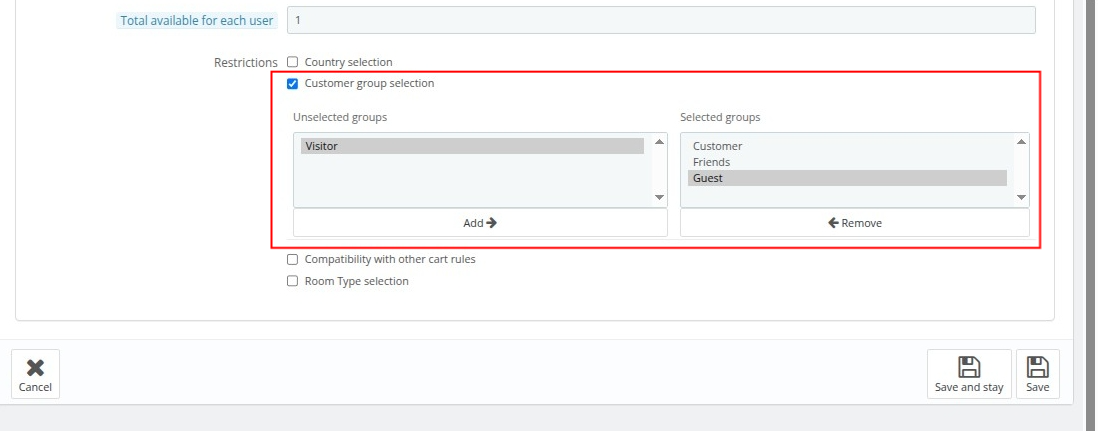Screen dimensions: 1098x431
Task: Click the page vertical scrollbar on right
Action: pyautogui.click(x=1090, y=200)
